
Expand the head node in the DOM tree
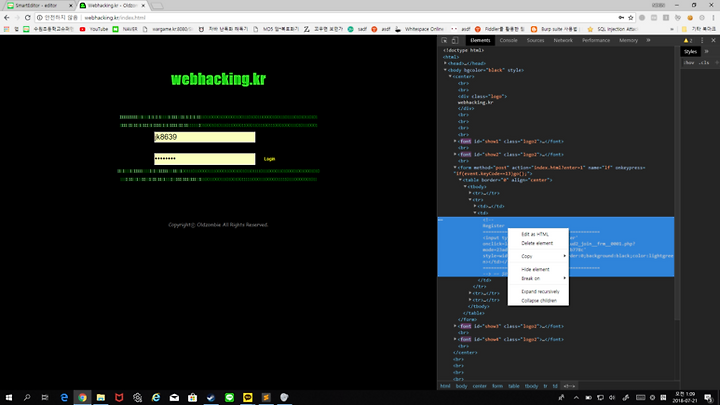pos(445,63)
